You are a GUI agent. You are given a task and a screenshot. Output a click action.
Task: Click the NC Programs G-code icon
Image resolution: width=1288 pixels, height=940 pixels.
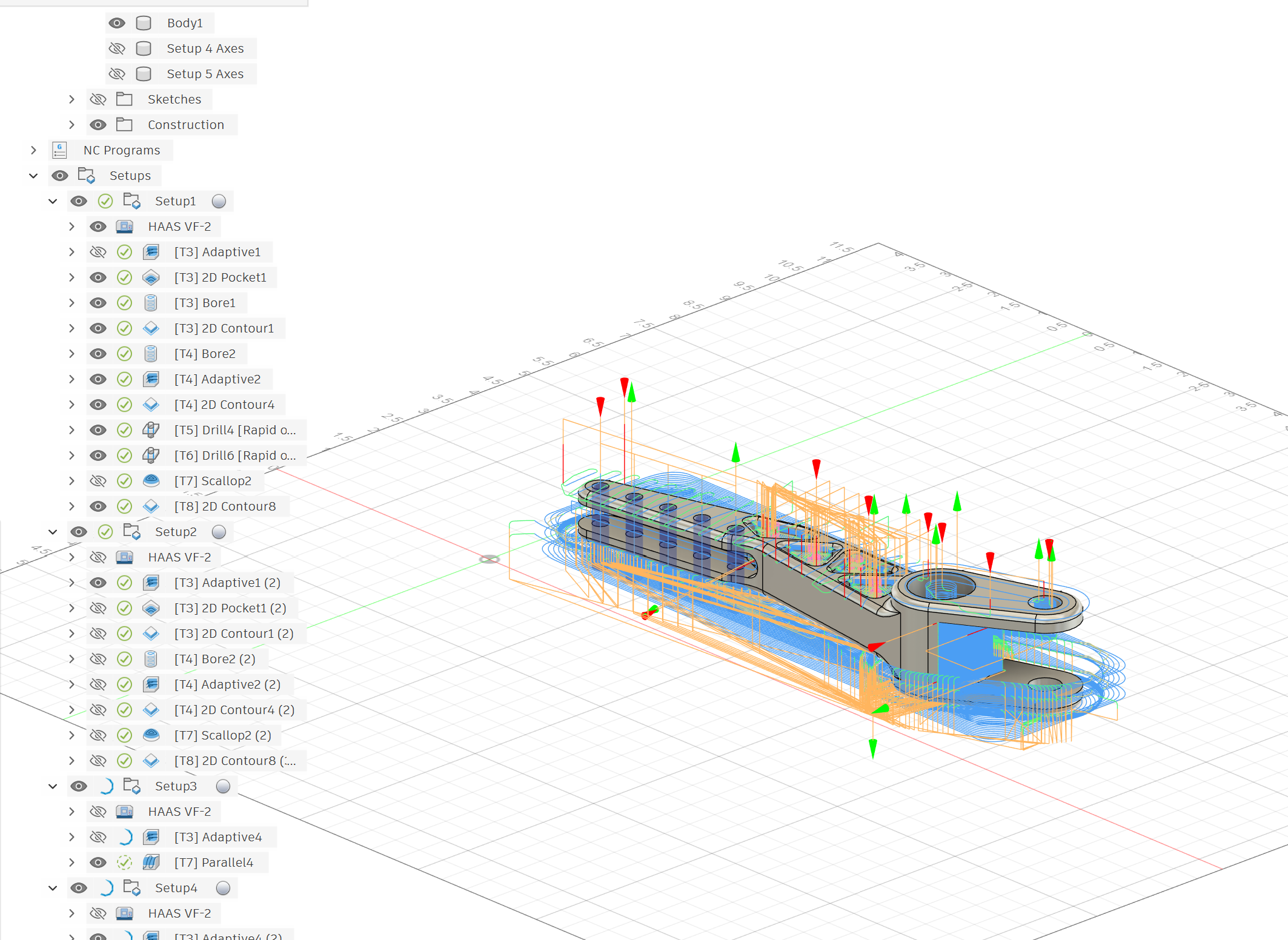59,150
